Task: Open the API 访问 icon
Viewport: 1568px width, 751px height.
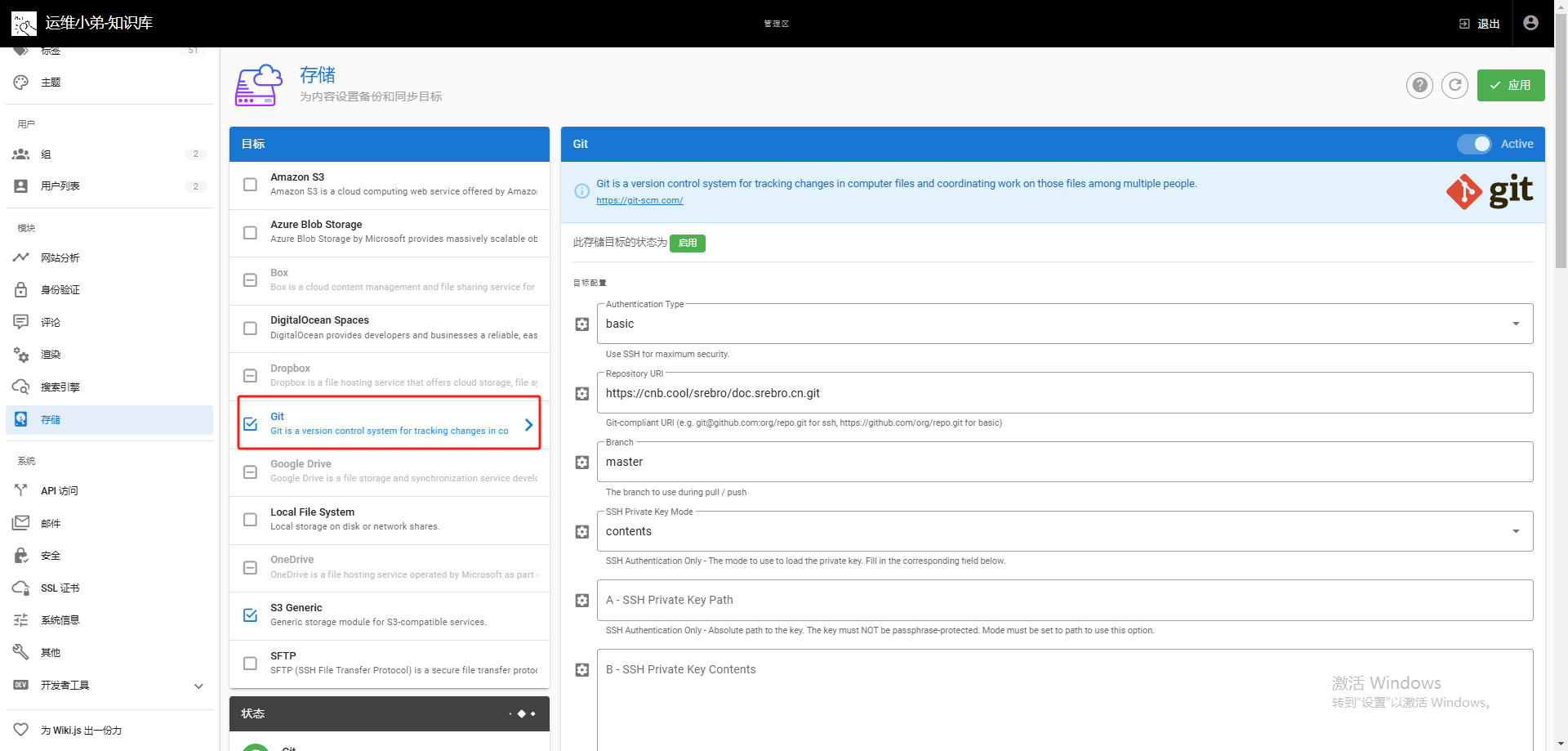Action: click(x=21, y=490)
